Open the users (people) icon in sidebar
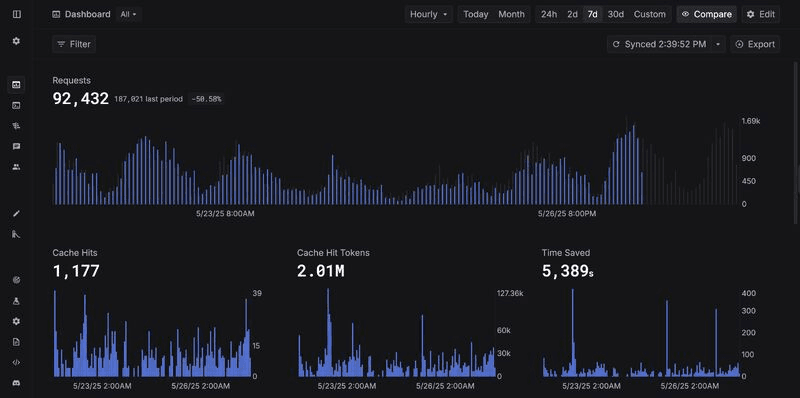Viewport: 800px width, 398px height. tap(16, 167)
